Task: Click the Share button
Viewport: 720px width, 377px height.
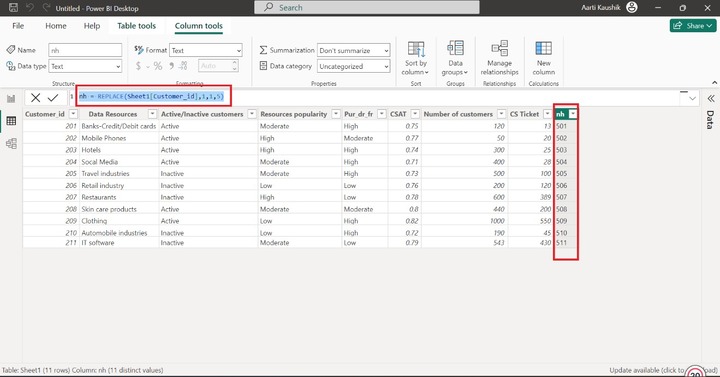Action: point(693,26)
